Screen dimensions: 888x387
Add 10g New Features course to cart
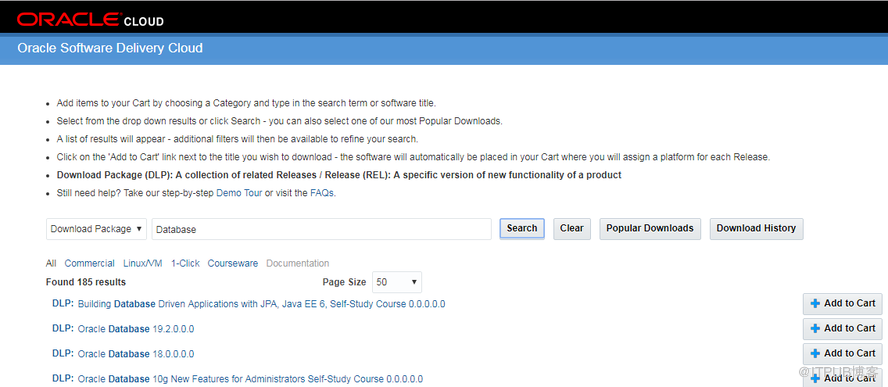click(843, 377)
